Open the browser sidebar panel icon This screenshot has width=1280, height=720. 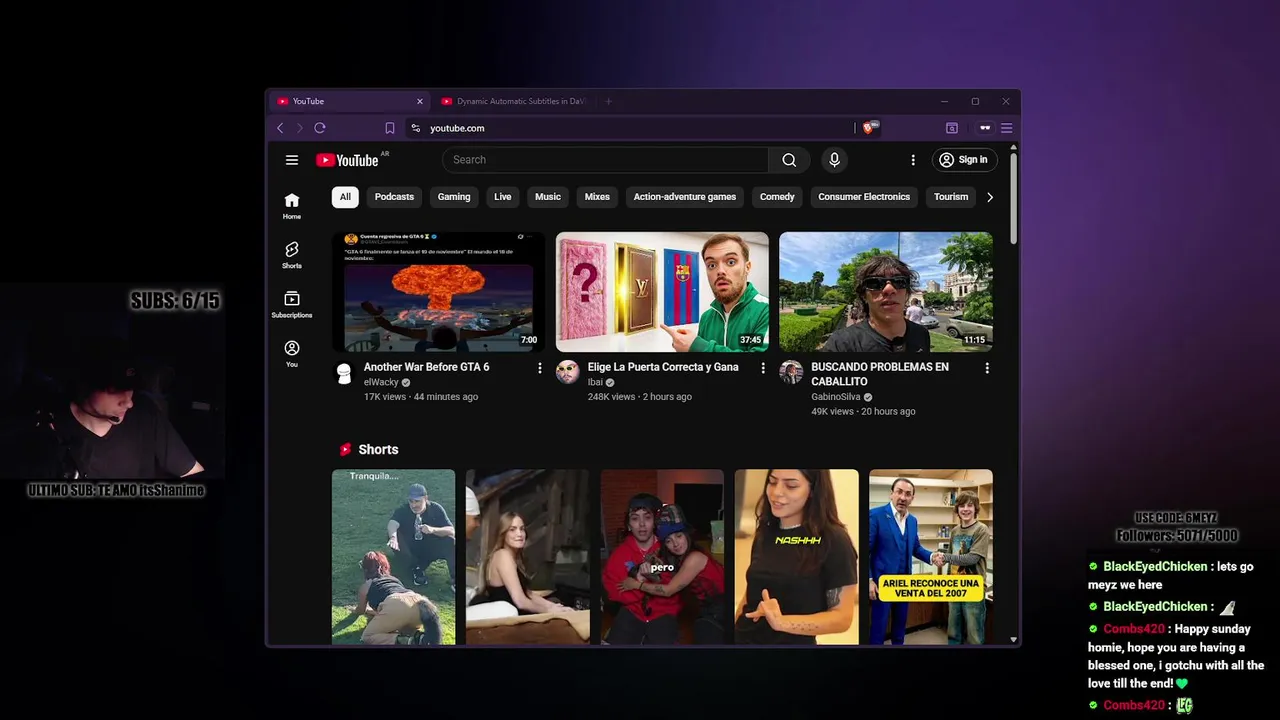pyautogui.click(x=952, y=128)
